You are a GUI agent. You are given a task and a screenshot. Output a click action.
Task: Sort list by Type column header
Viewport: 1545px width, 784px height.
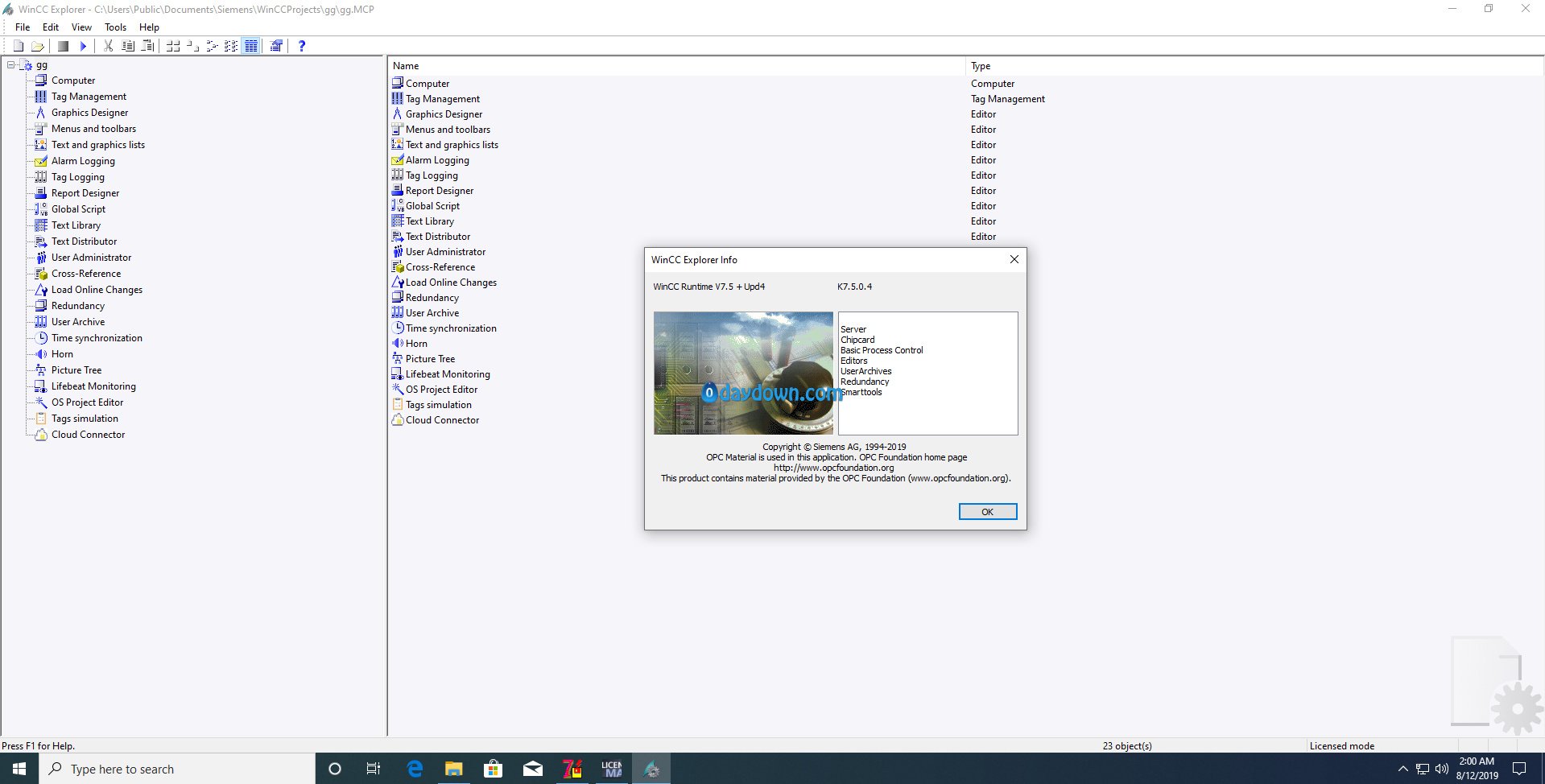[1254, 66]
